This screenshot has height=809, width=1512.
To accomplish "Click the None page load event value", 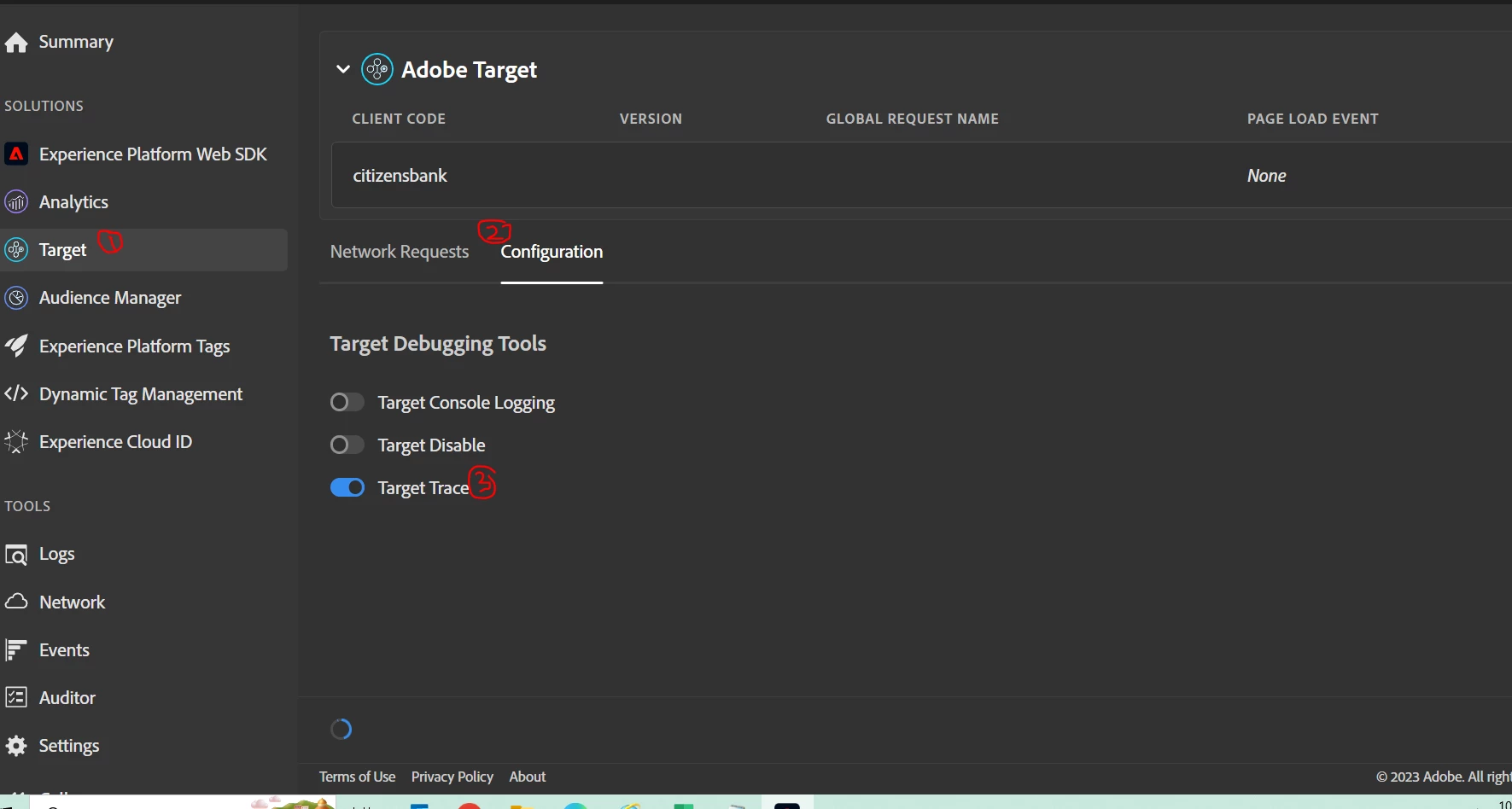I will [1267, 176].
